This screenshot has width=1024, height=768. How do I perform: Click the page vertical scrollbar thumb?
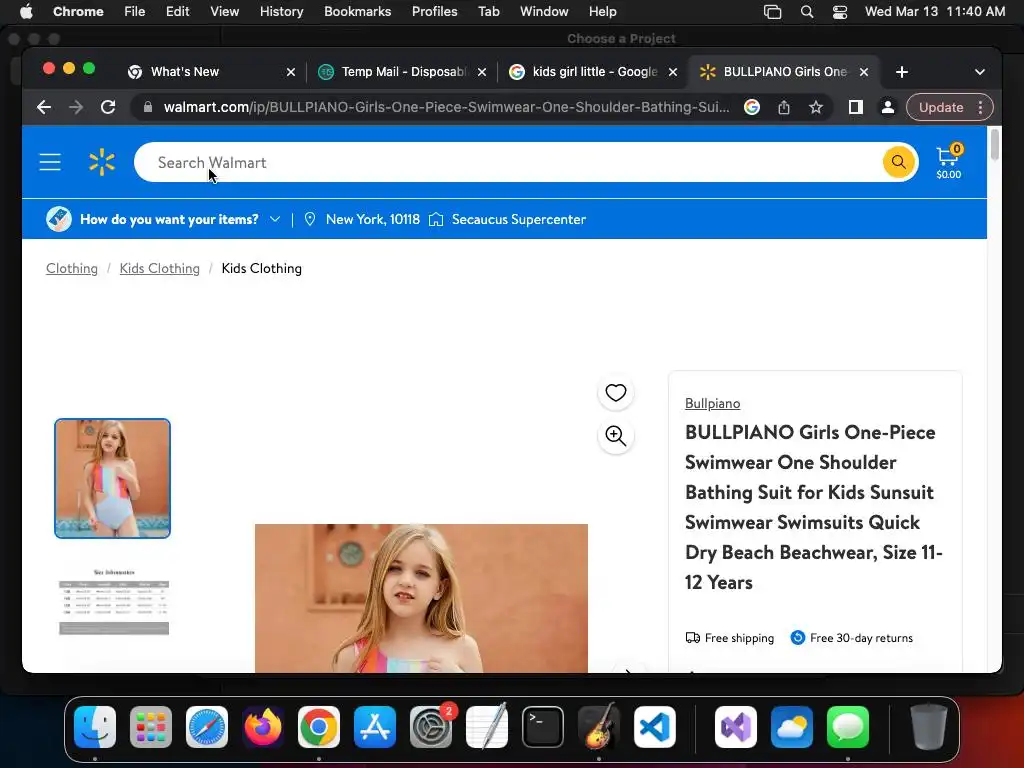click(x=995, y=145)
